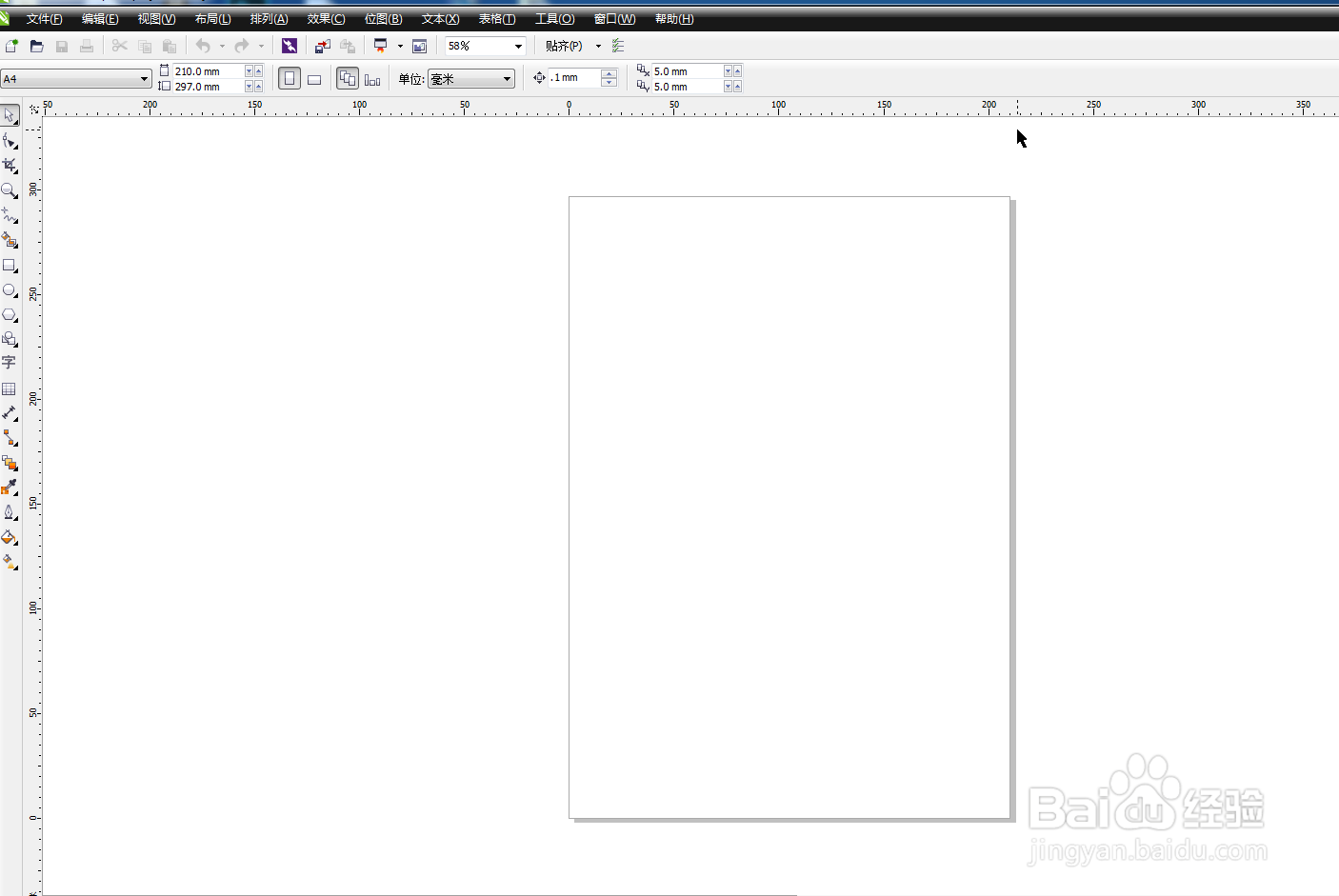1339x896 pixels.
Task: Toggle apply layout to current page only
Action: (x=372, y=79)
